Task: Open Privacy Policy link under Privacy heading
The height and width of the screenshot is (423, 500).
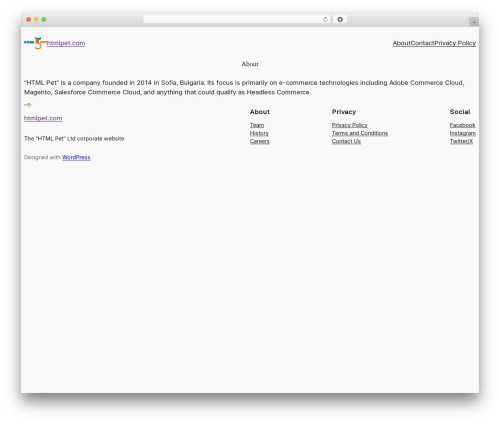Action: pos(350,125)
